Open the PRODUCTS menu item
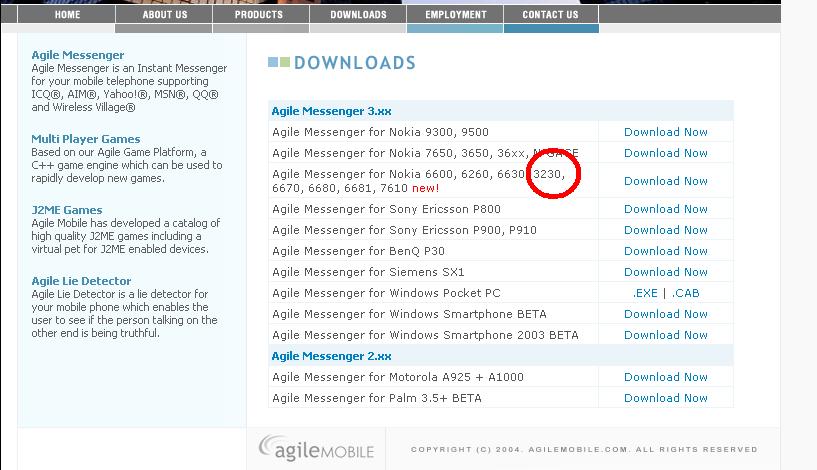 click(261, 15)
